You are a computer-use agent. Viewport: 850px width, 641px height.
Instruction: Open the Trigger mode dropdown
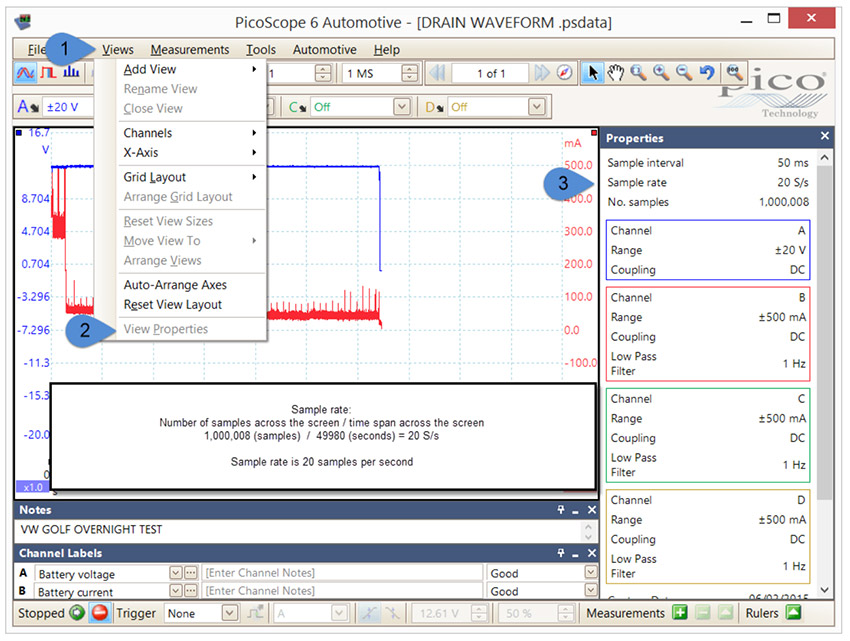230,613
